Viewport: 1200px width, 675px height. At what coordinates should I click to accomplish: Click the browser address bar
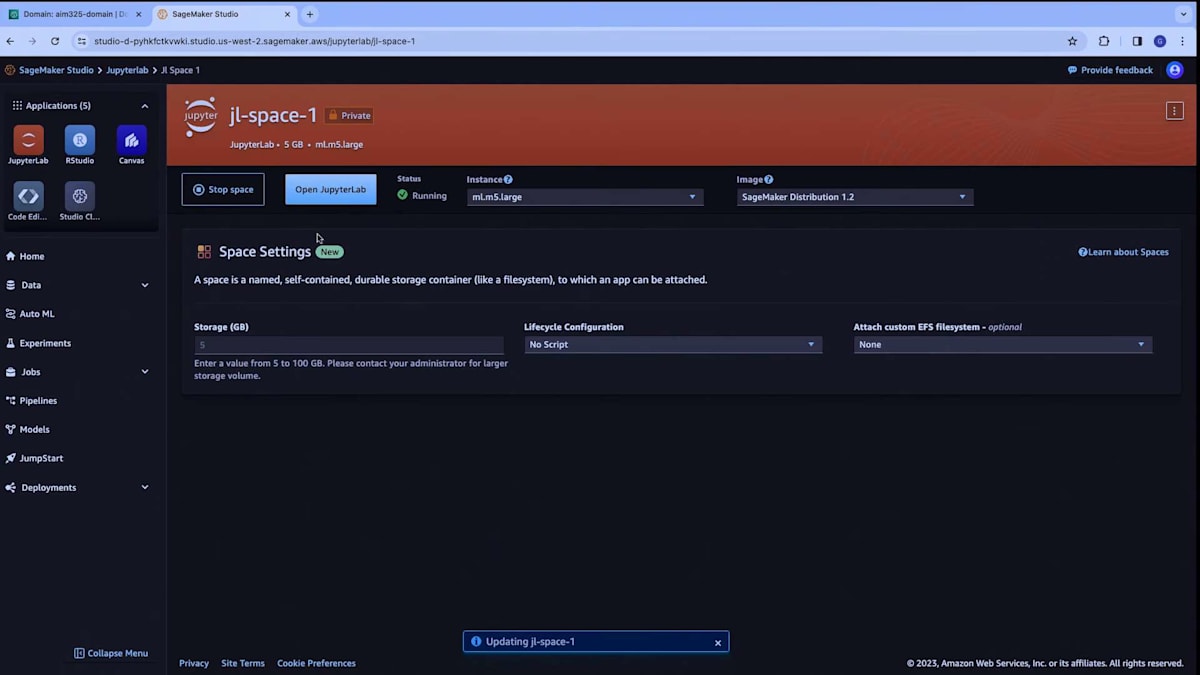point(570,41)
